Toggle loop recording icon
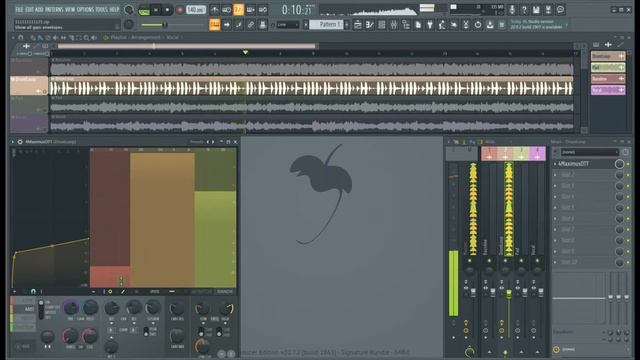The image size is (640, 360). tap(263, 9)
